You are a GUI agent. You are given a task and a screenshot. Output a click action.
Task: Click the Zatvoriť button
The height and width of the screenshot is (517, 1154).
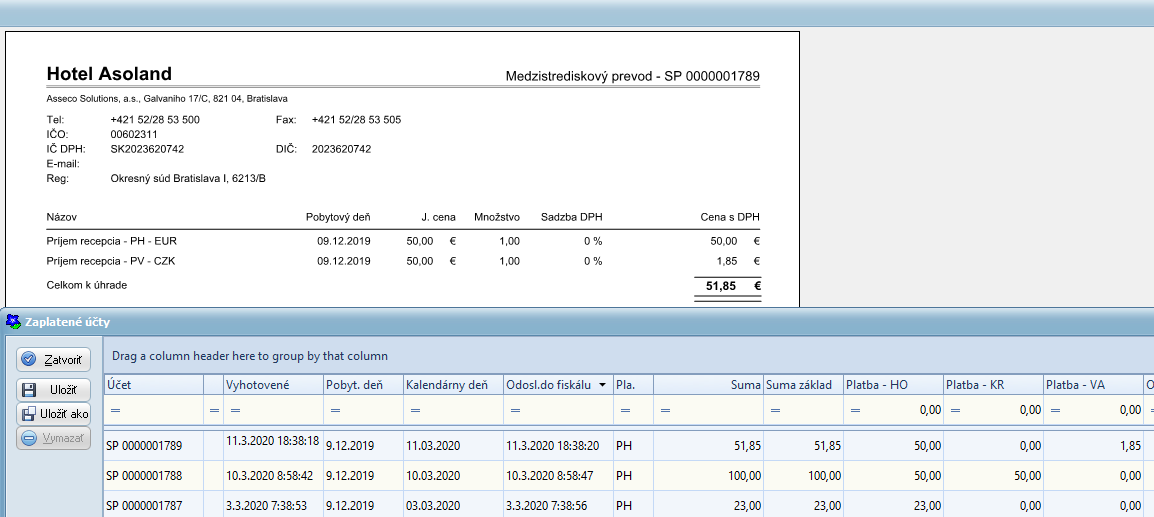[x=55, y=359]
